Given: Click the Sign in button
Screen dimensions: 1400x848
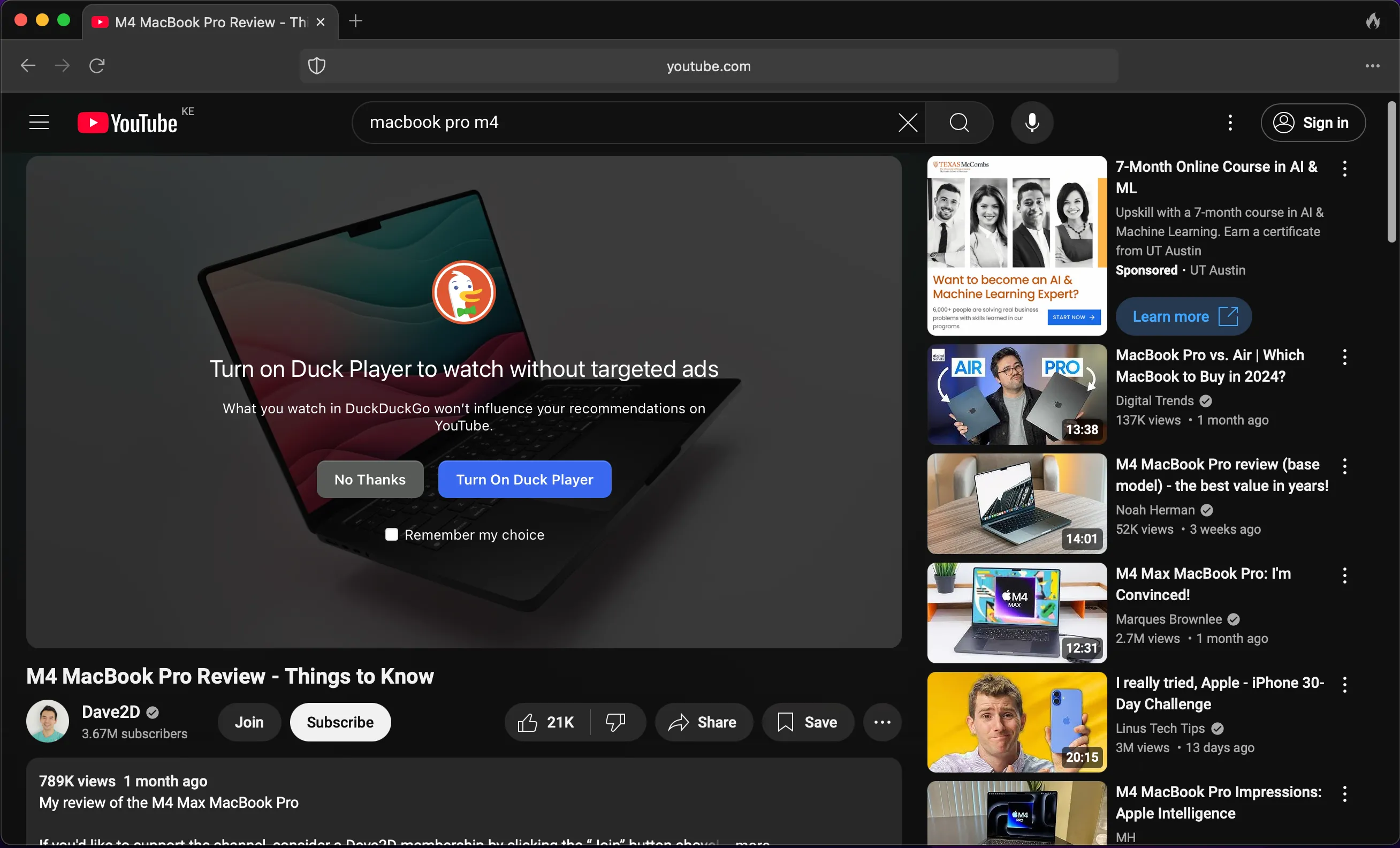Looking at the screenshot, I should (x=1313, y=122).
